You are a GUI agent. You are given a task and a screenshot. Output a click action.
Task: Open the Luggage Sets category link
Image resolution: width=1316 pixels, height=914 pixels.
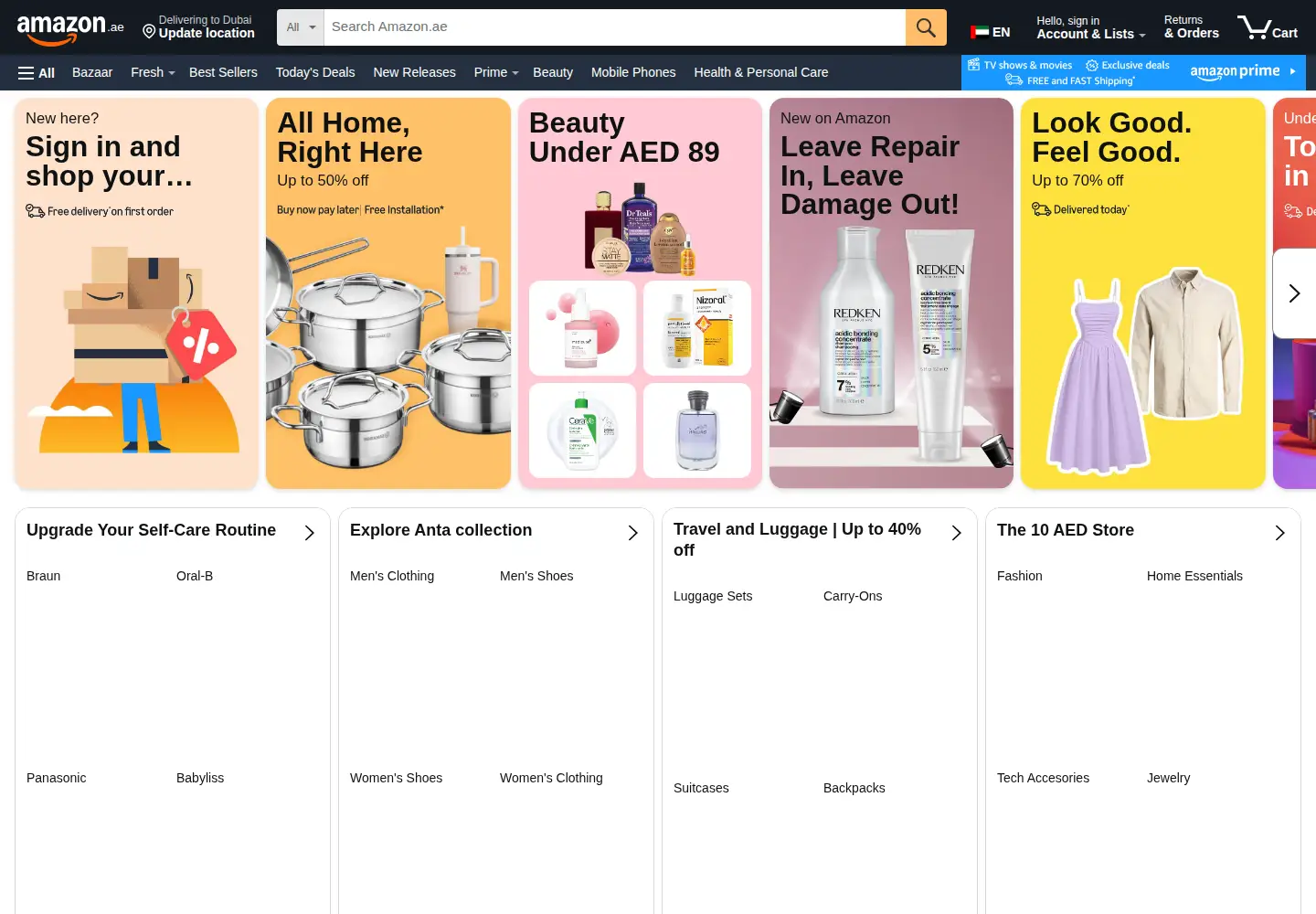[x=713, y=596]
